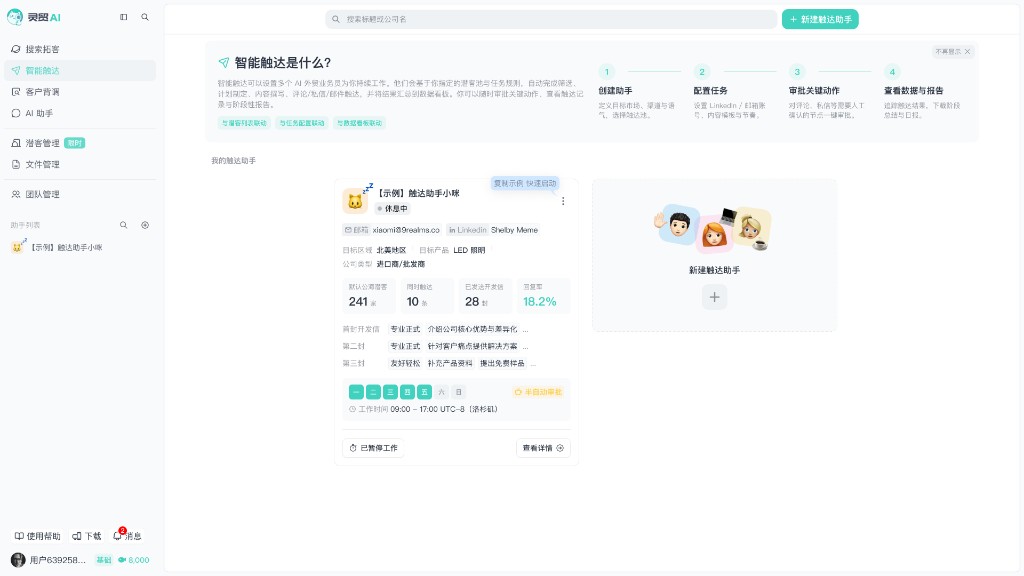This screenshot has height=576, width=1024.
Task: Toggle the Monday 一 workday chip
Action: pos(356,392)
